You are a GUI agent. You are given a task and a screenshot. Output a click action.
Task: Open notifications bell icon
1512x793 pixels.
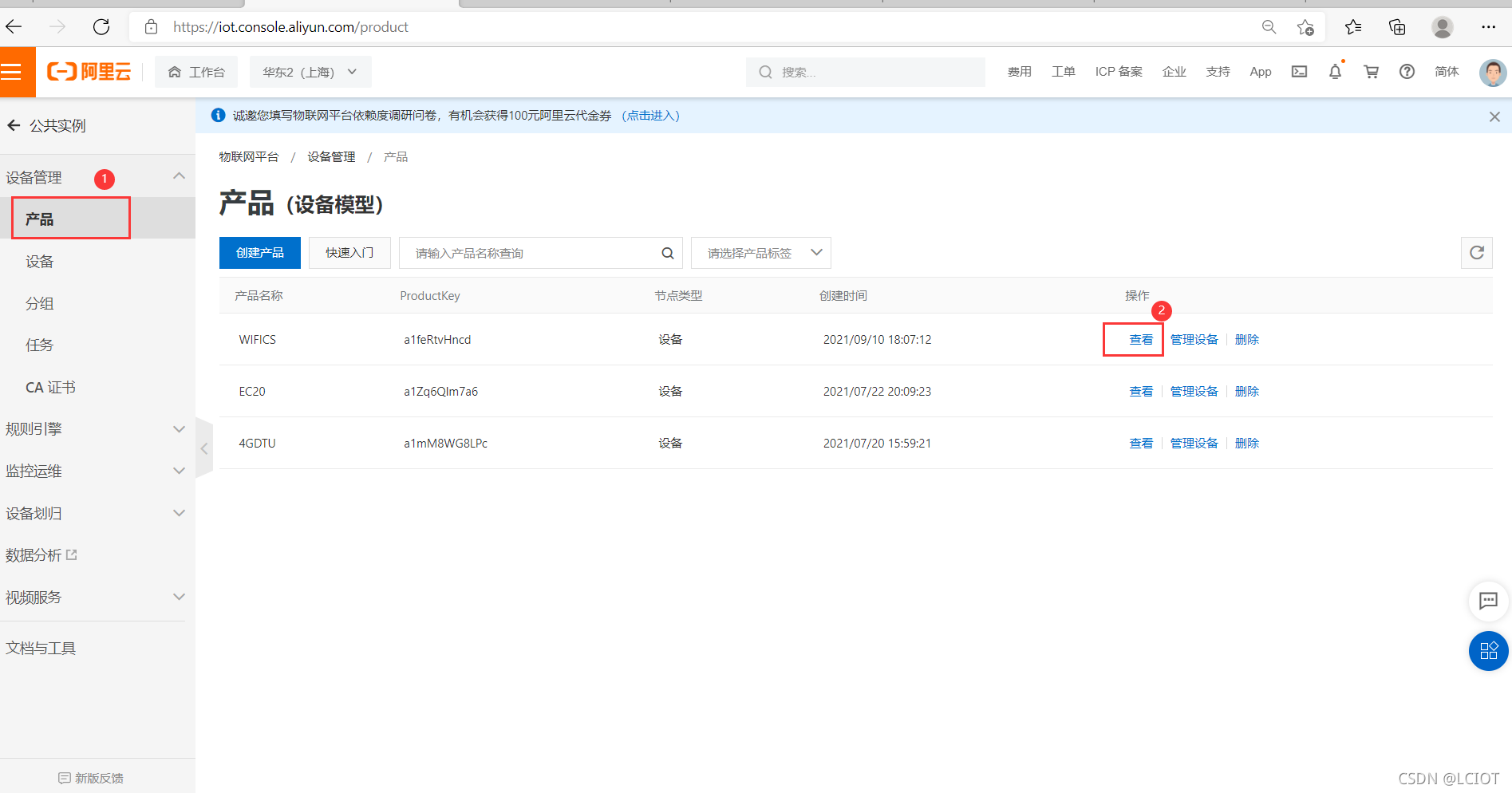tap(1336, 72)
